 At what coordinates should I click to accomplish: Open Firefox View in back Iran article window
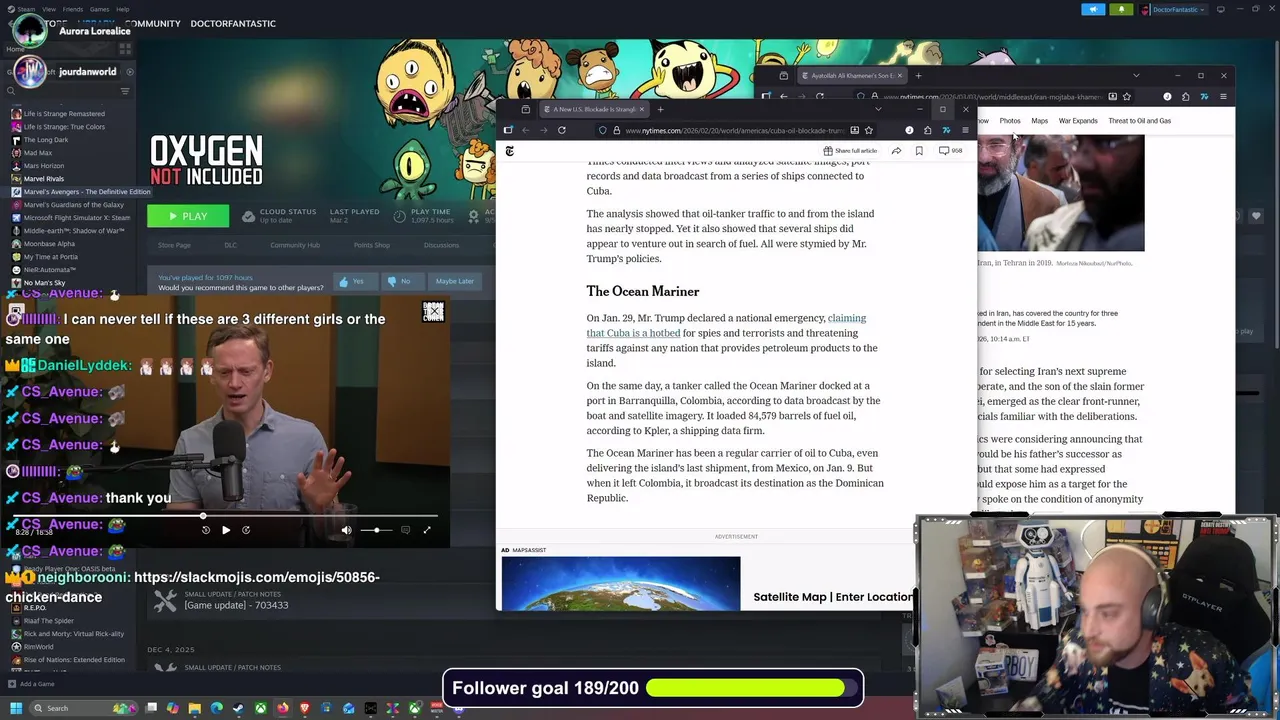tap(783, 76)
